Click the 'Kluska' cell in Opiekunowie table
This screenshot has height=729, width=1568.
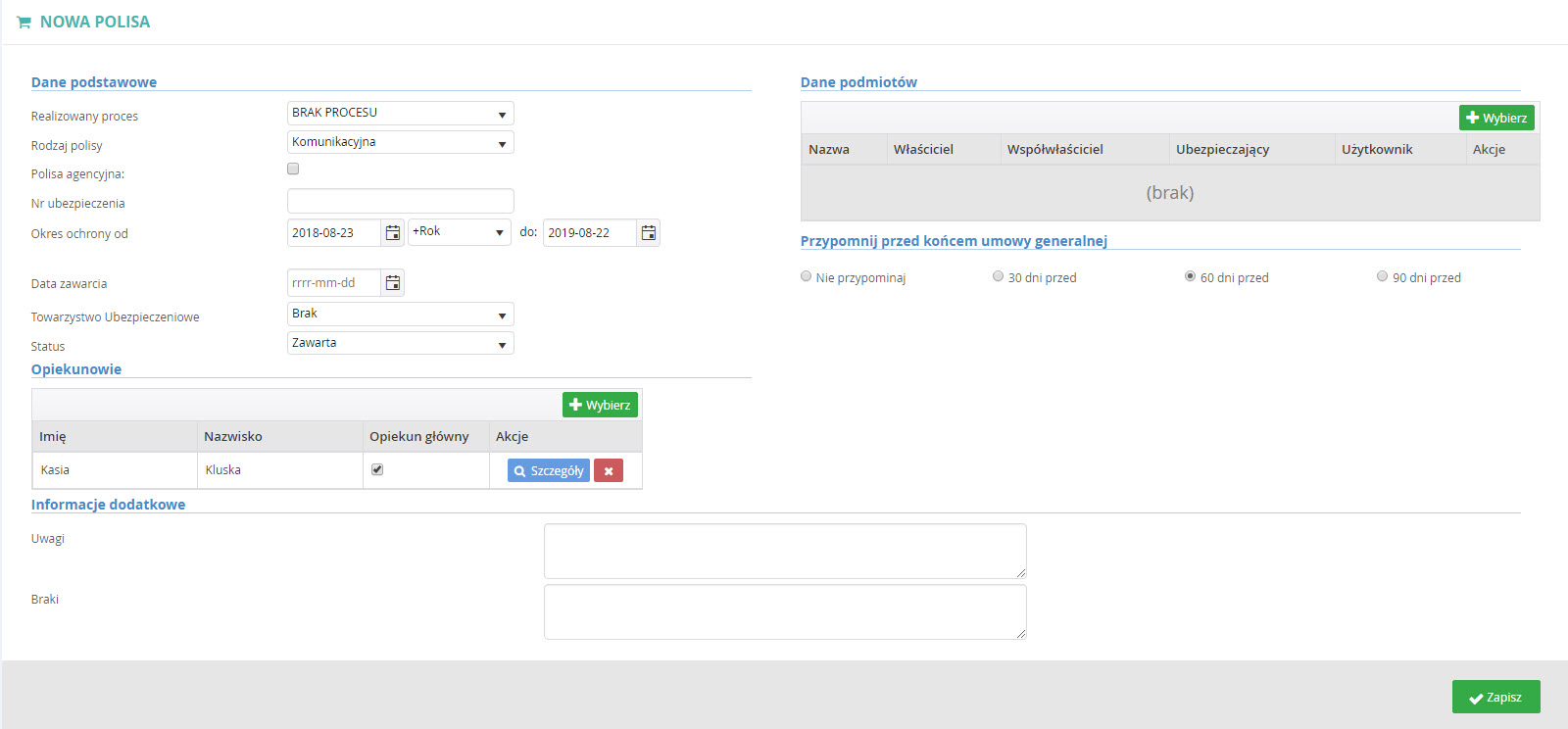[280, 470]
